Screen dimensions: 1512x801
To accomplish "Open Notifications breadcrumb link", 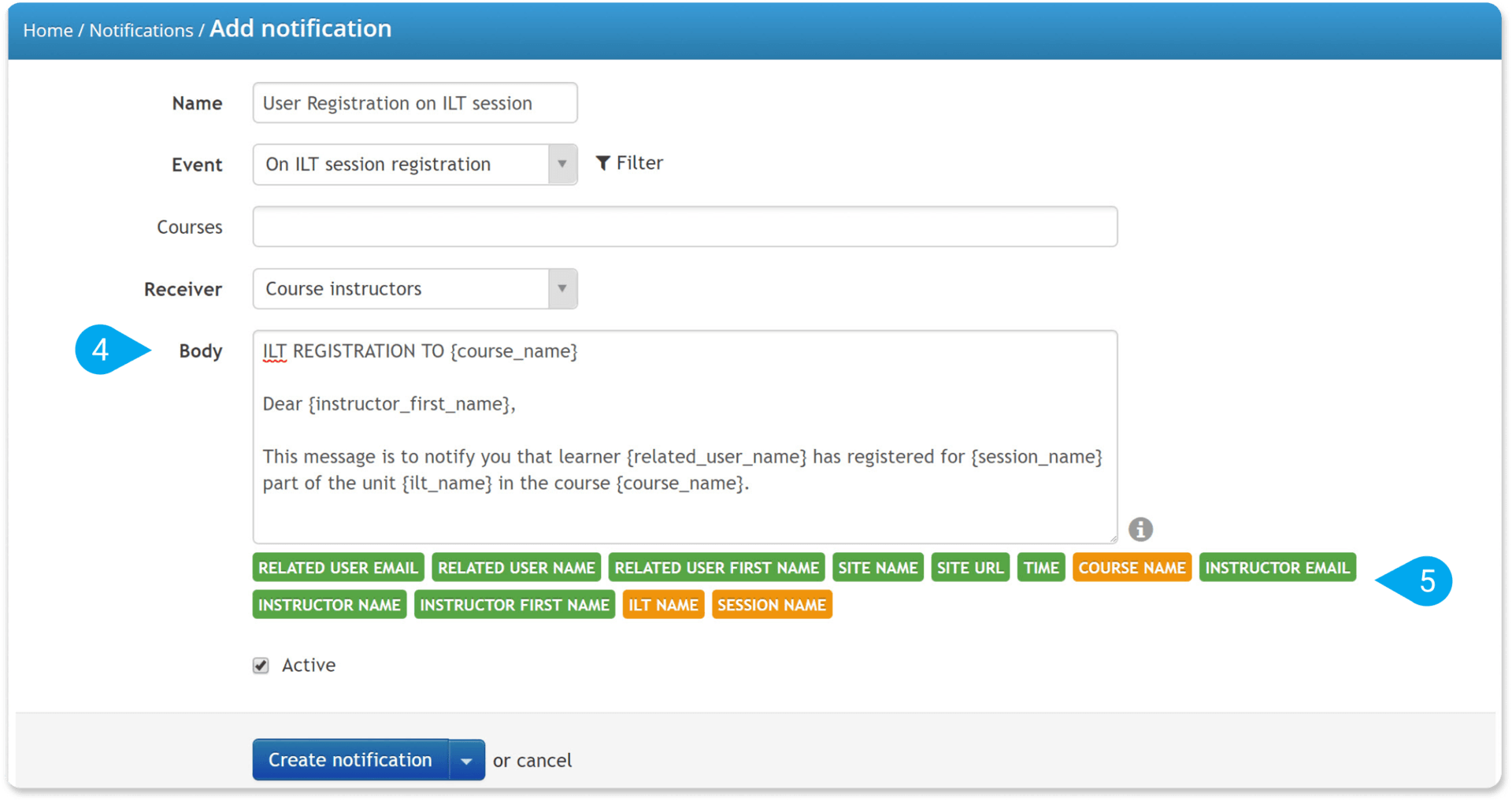I will 141,31.
